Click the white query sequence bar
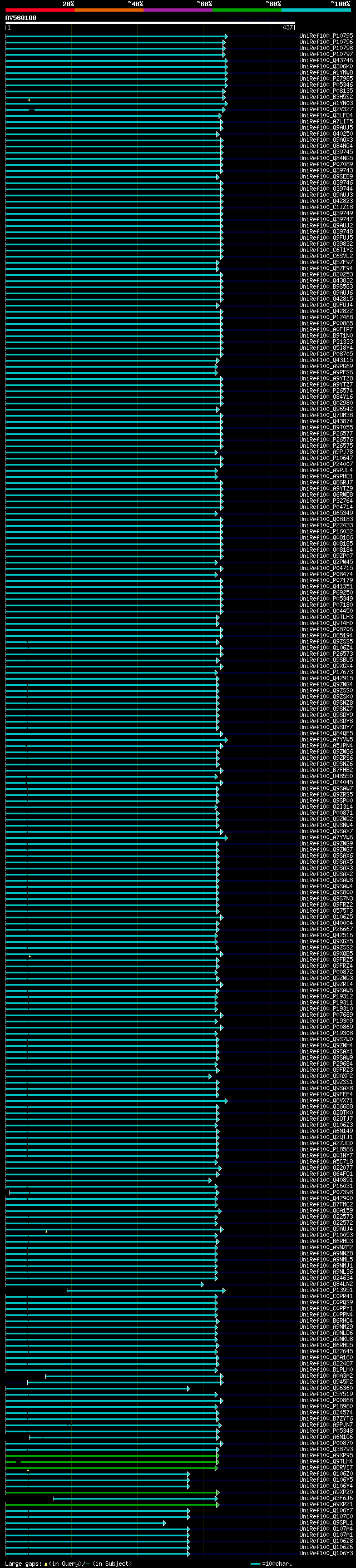The height and width of the screenshot is (1568, 356). point(150,23)
